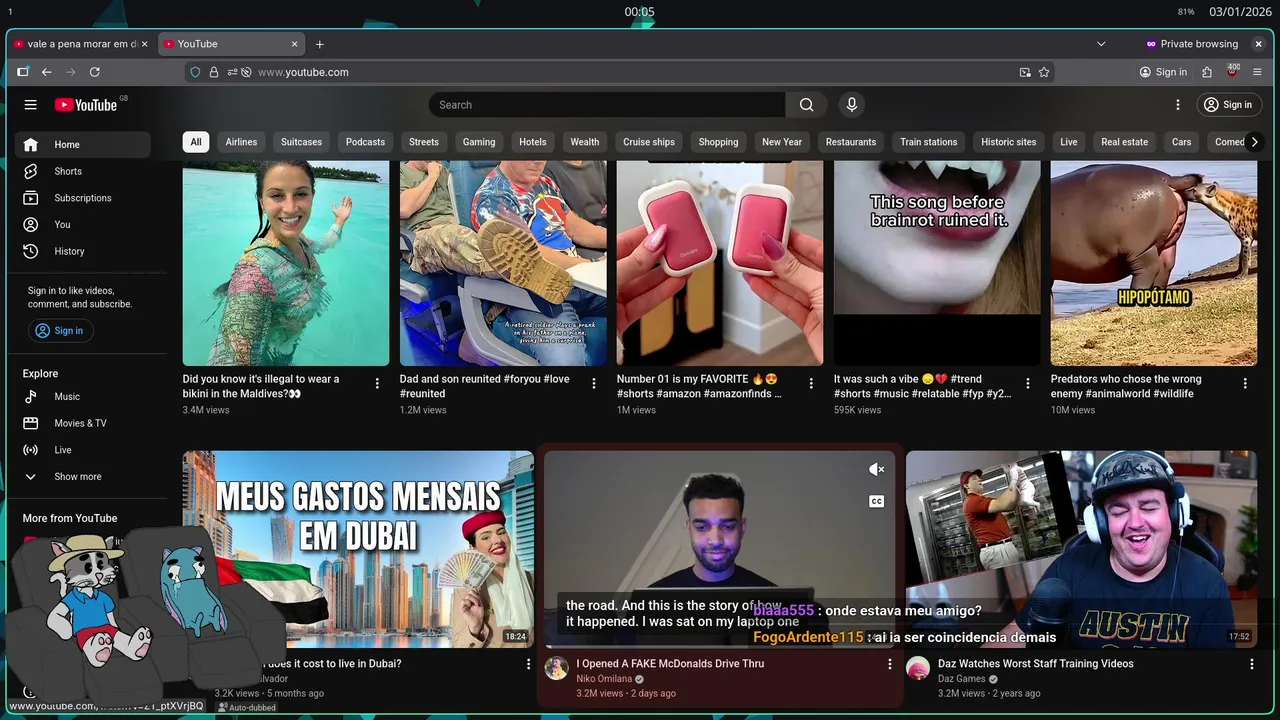Viewport: 1280px width, 720px height.
Task: Open 'This song before brainrot' short thumbnail
Action: (x=937, y=263)
